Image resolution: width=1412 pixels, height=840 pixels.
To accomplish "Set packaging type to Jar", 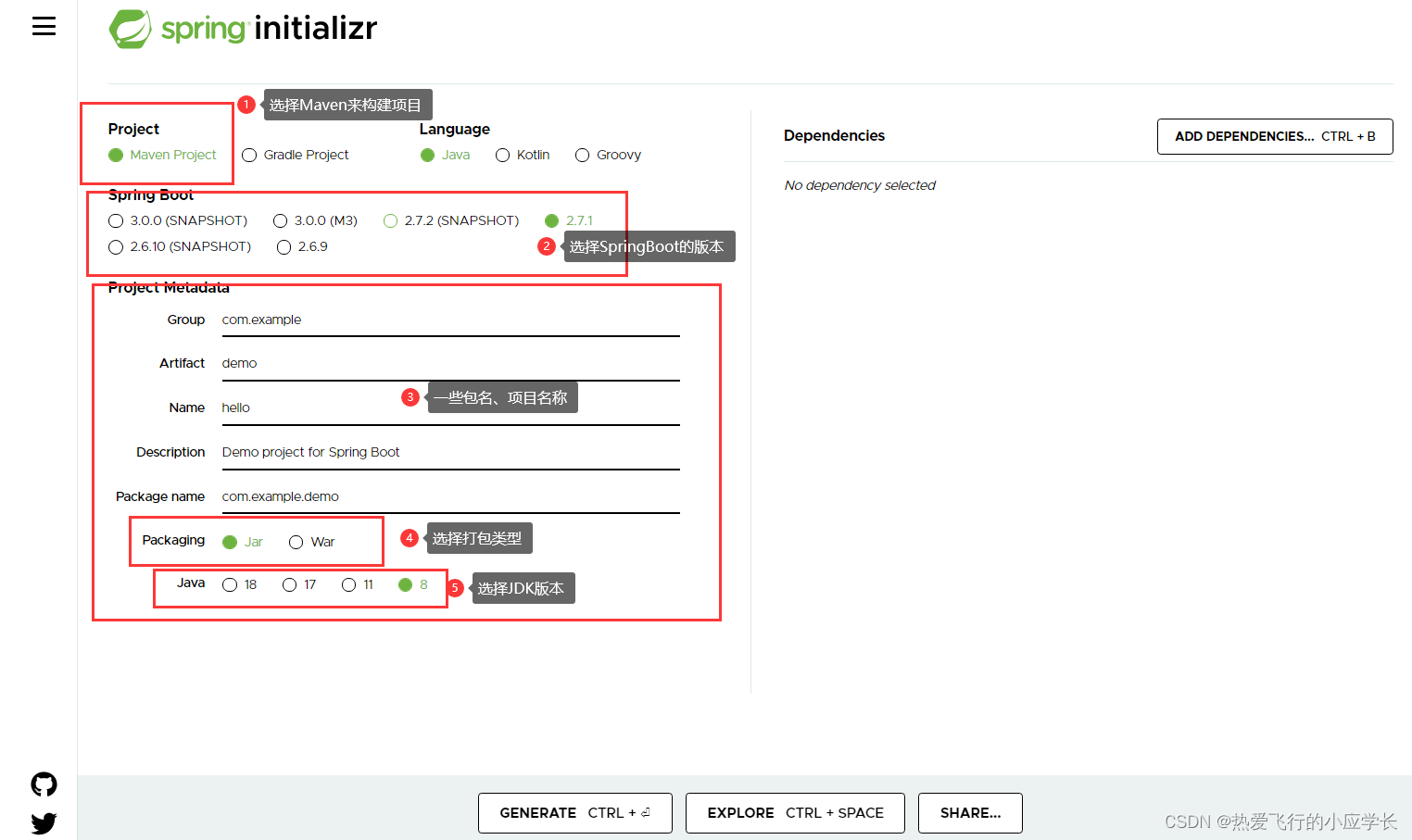I will (x=243, y=542).
